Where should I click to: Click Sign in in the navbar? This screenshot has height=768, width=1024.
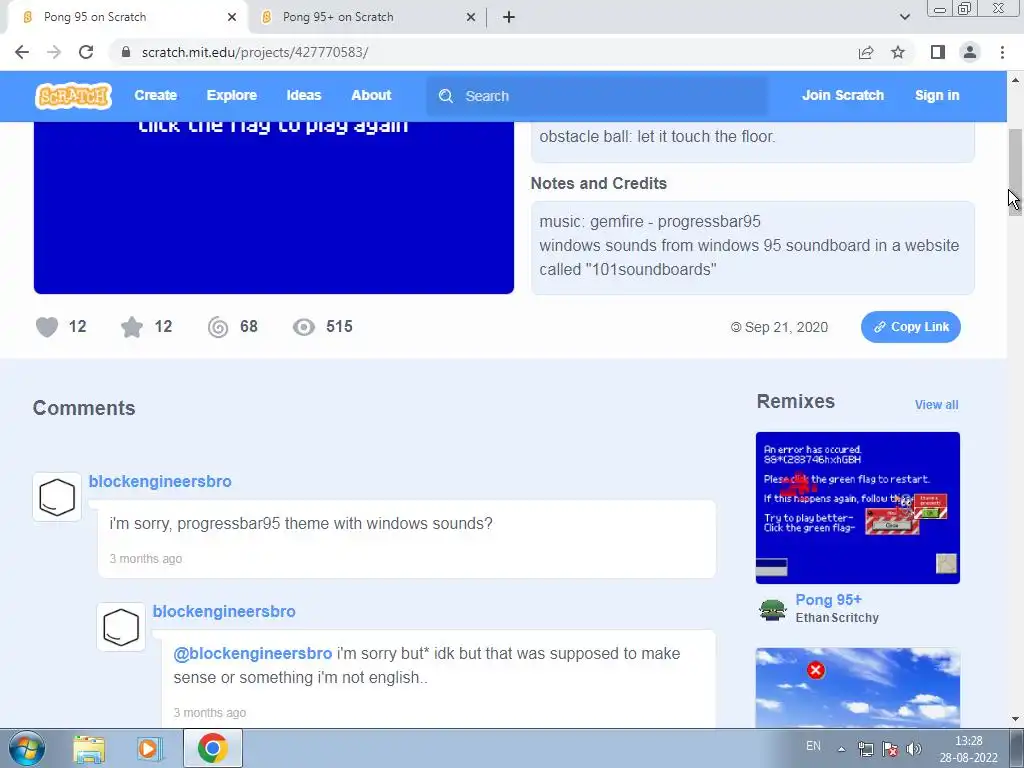(937, 95)
